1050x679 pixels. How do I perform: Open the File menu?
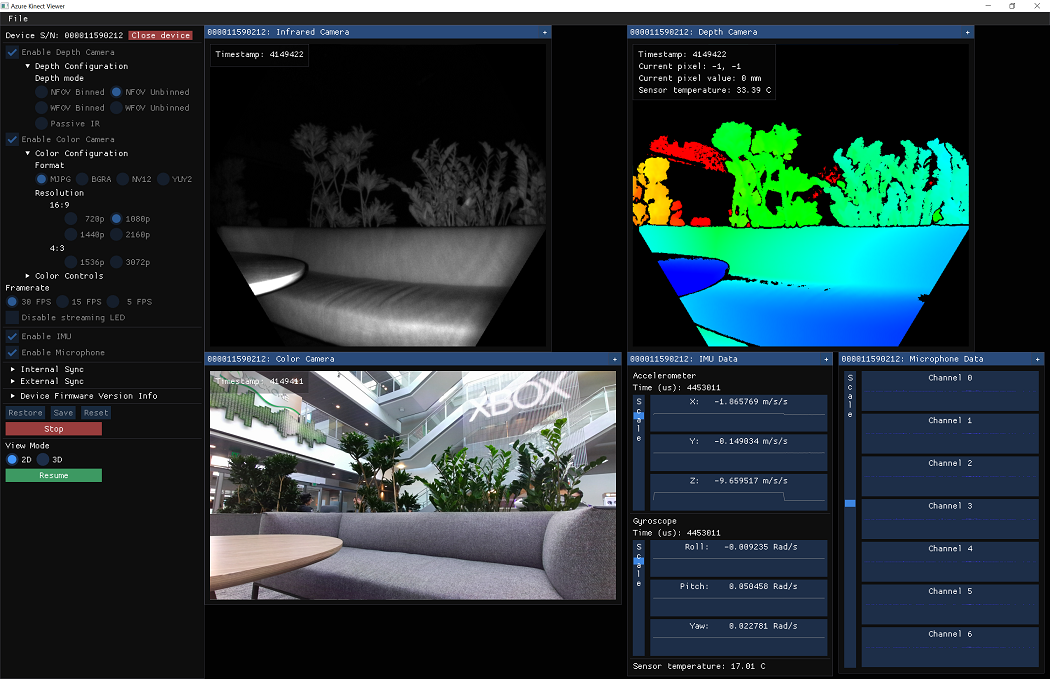[18, 19]
